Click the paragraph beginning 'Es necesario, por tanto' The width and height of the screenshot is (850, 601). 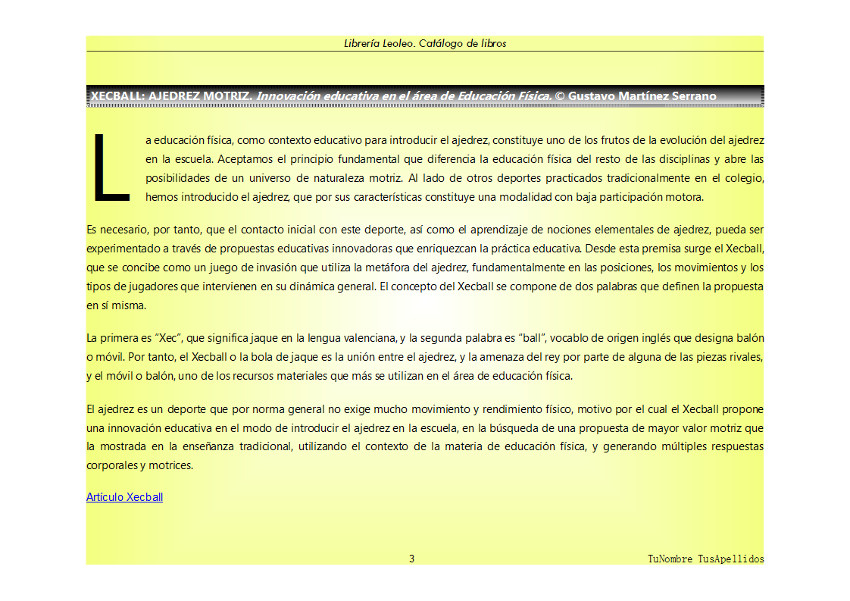(425, 267)
